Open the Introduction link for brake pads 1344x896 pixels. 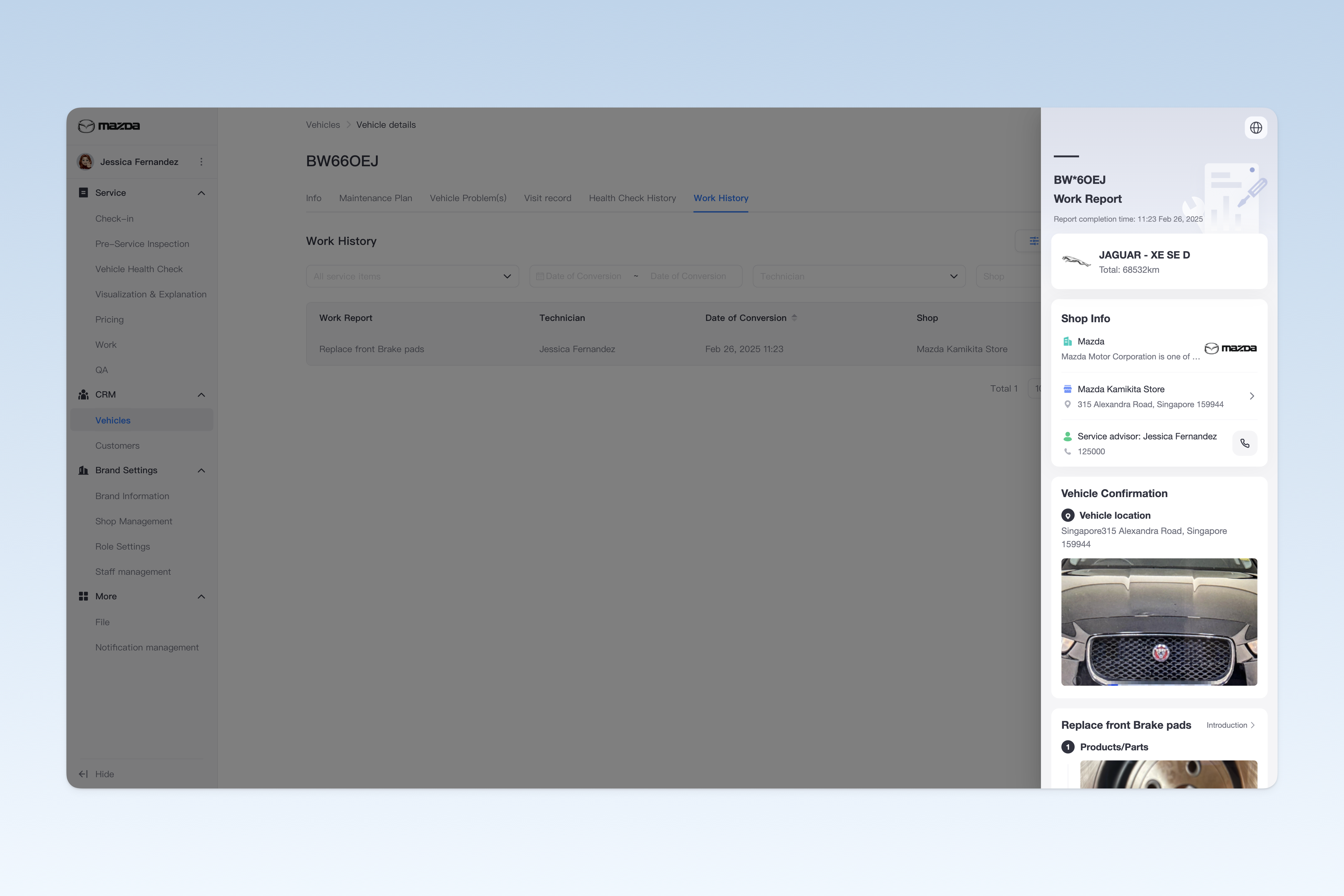point(1230,725)
